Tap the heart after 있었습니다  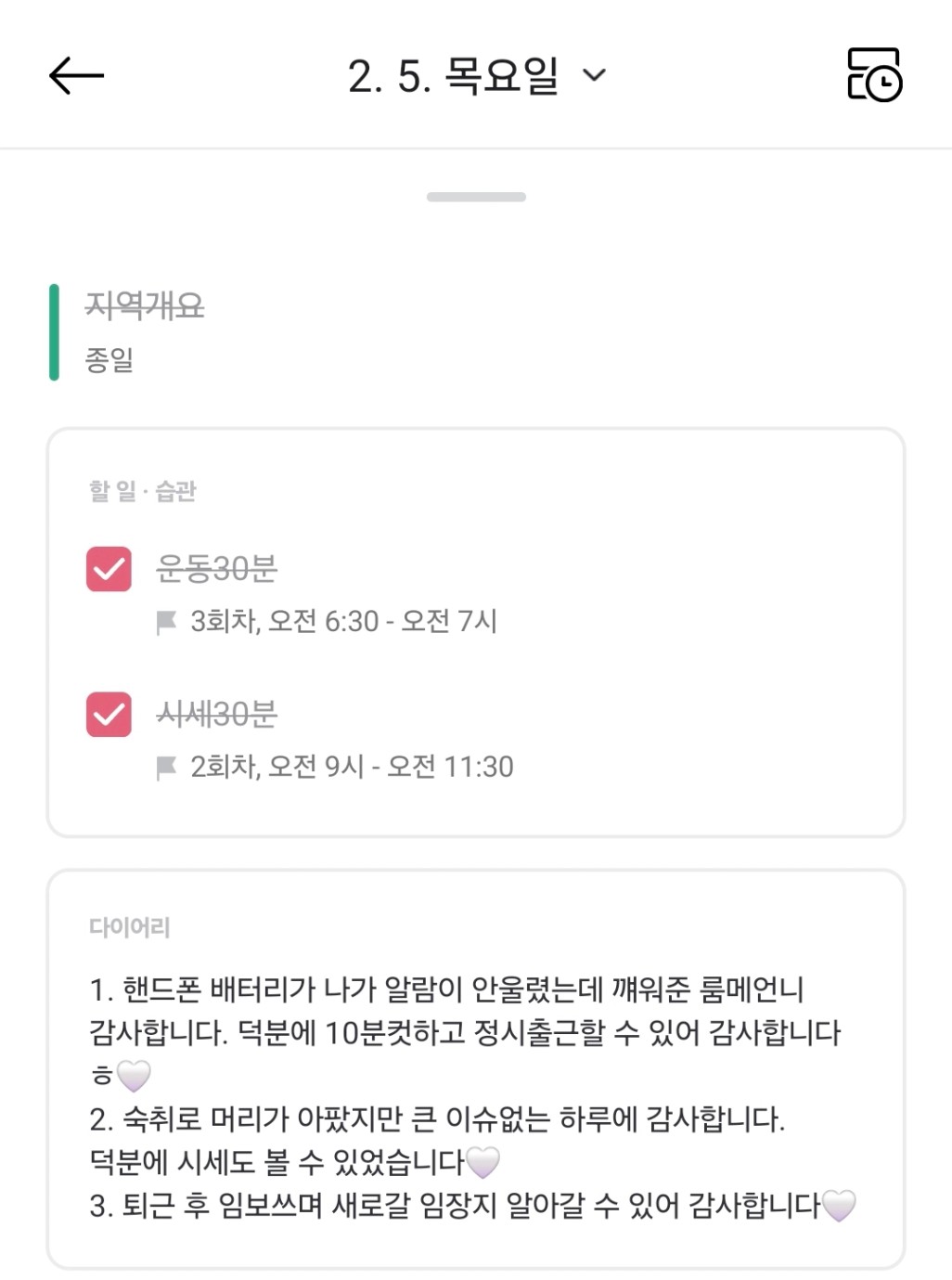pos(482,1161)
